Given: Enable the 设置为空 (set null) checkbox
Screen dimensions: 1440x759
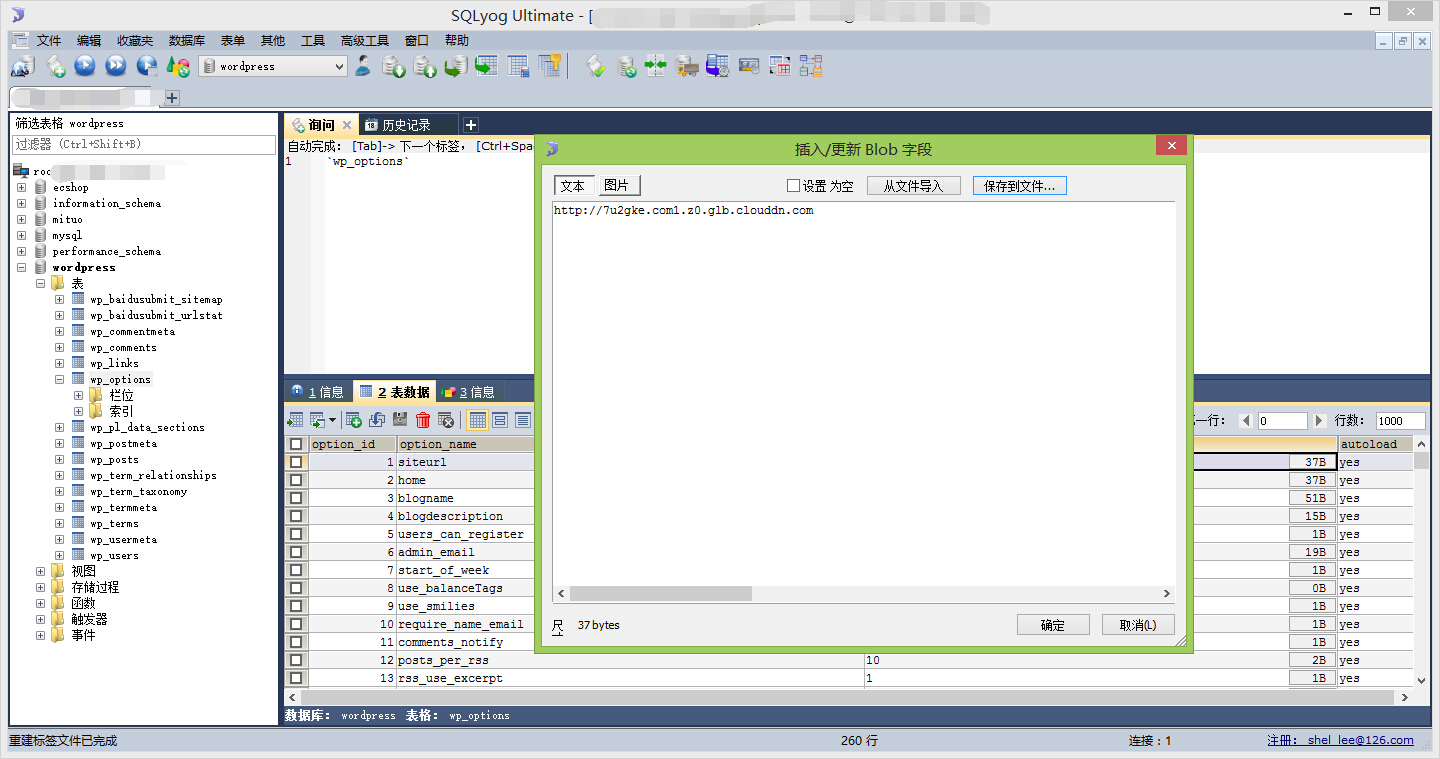Looking at the screenshot, I should [x=793, y=186].
